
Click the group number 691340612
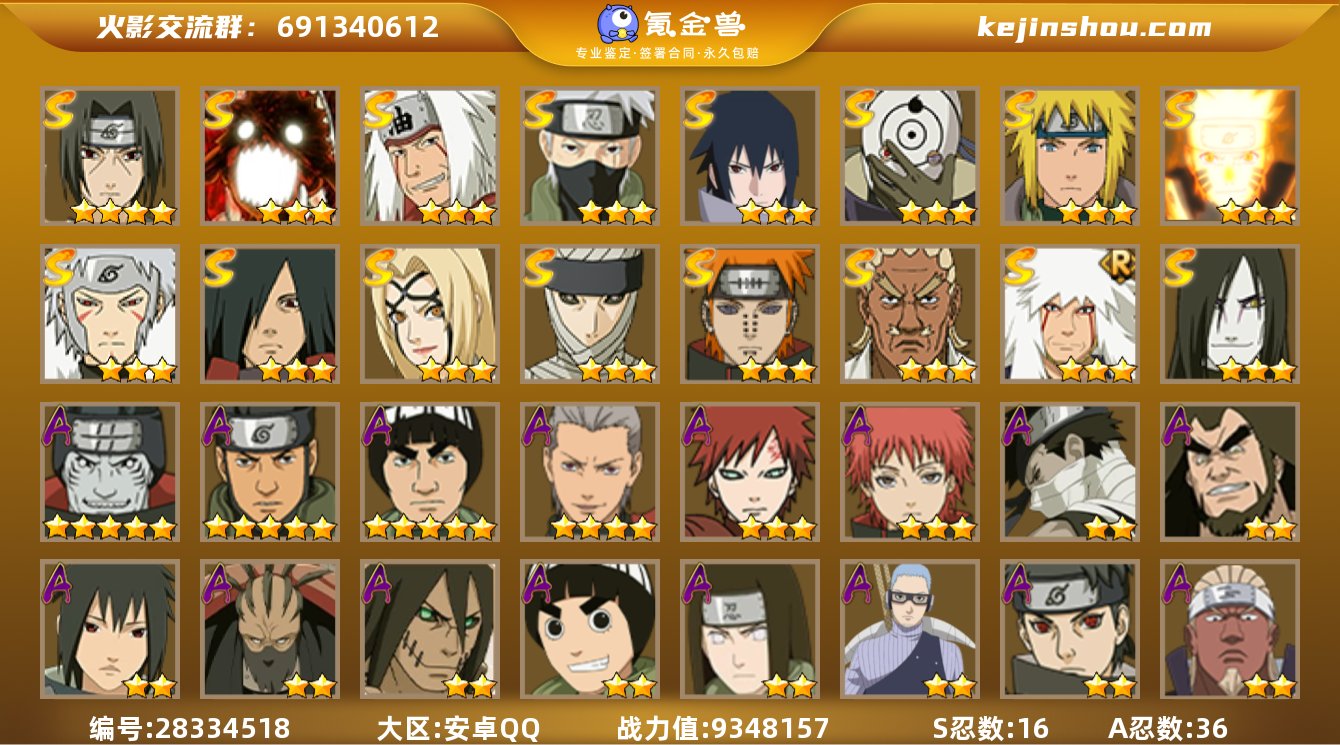[358, 27]
